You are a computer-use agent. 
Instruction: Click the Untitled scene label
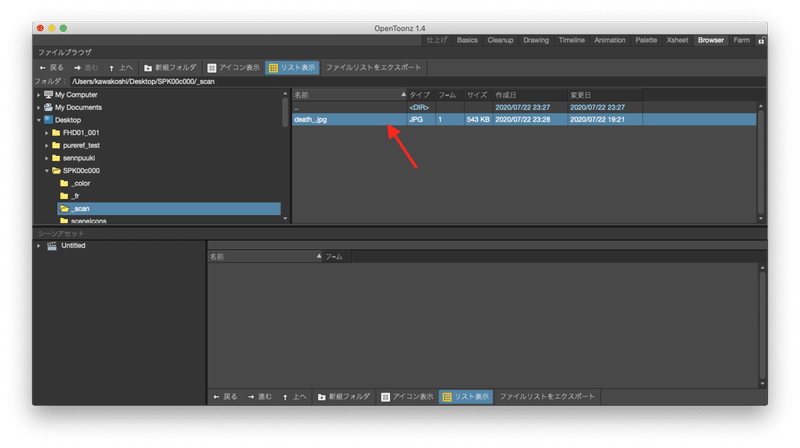(73, 246)
